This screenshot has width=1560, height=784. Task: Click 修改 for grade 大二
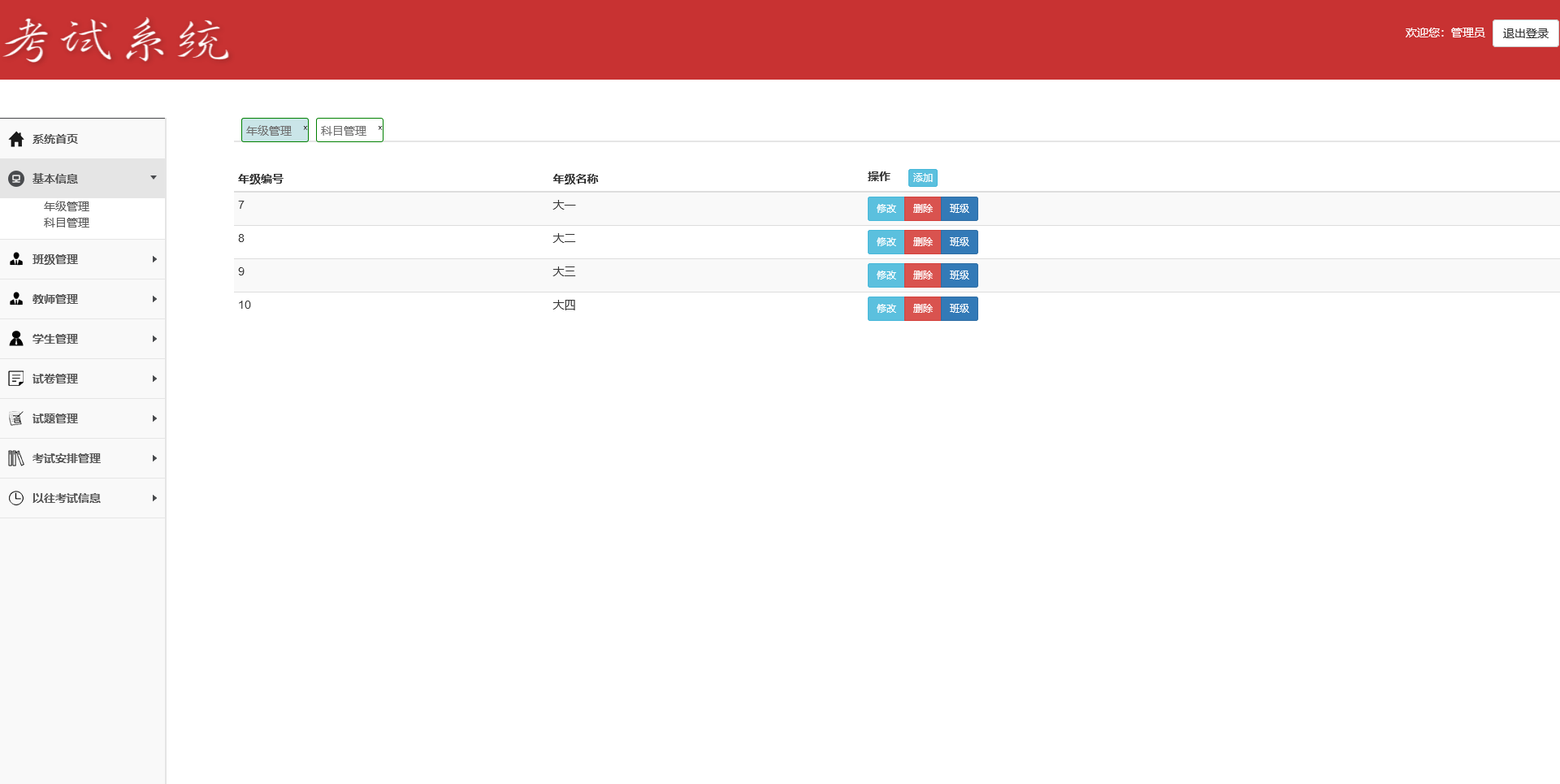coord(886,242)
